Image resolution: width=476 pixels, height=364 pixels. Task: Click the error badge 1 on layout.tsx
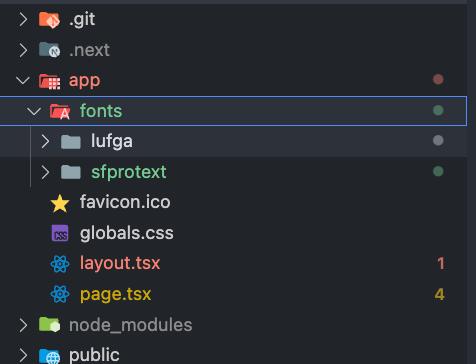tap(441, 264)
